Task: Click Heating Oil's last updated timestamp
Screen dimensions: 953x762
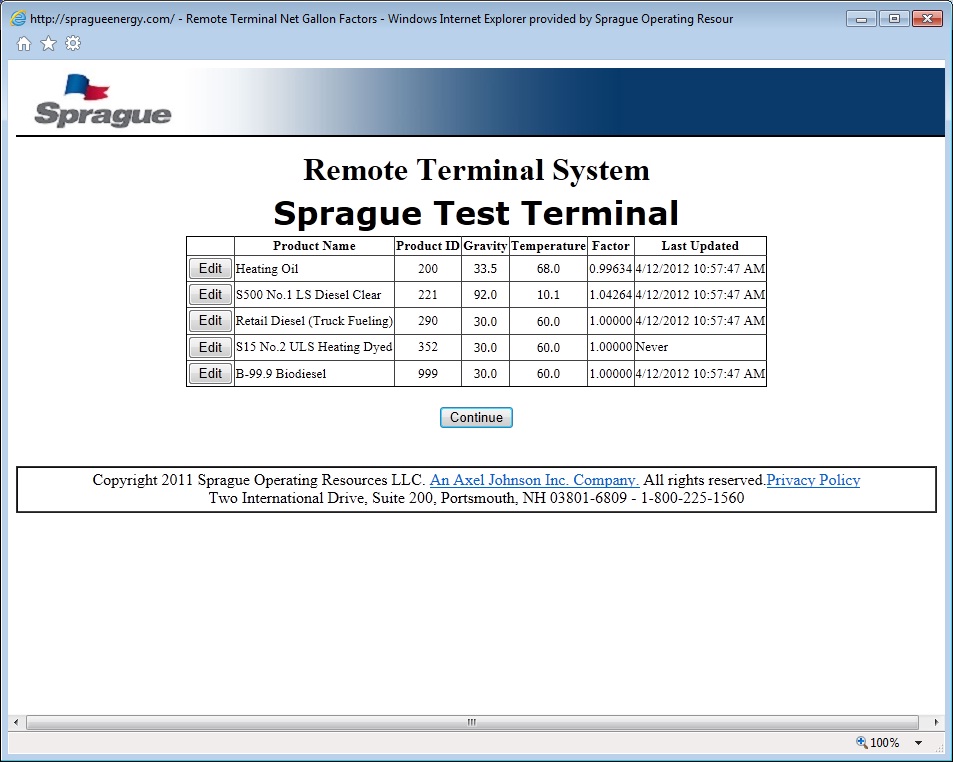Action: (700, 269)
